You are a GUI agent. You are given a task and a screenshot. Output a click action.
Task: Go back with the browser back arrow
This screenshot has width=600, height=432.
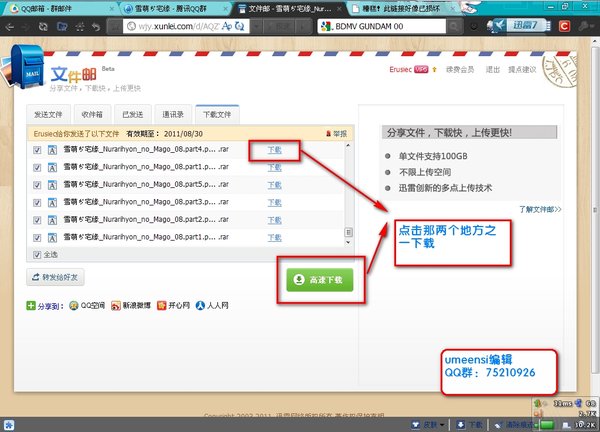tap(10, 26)
